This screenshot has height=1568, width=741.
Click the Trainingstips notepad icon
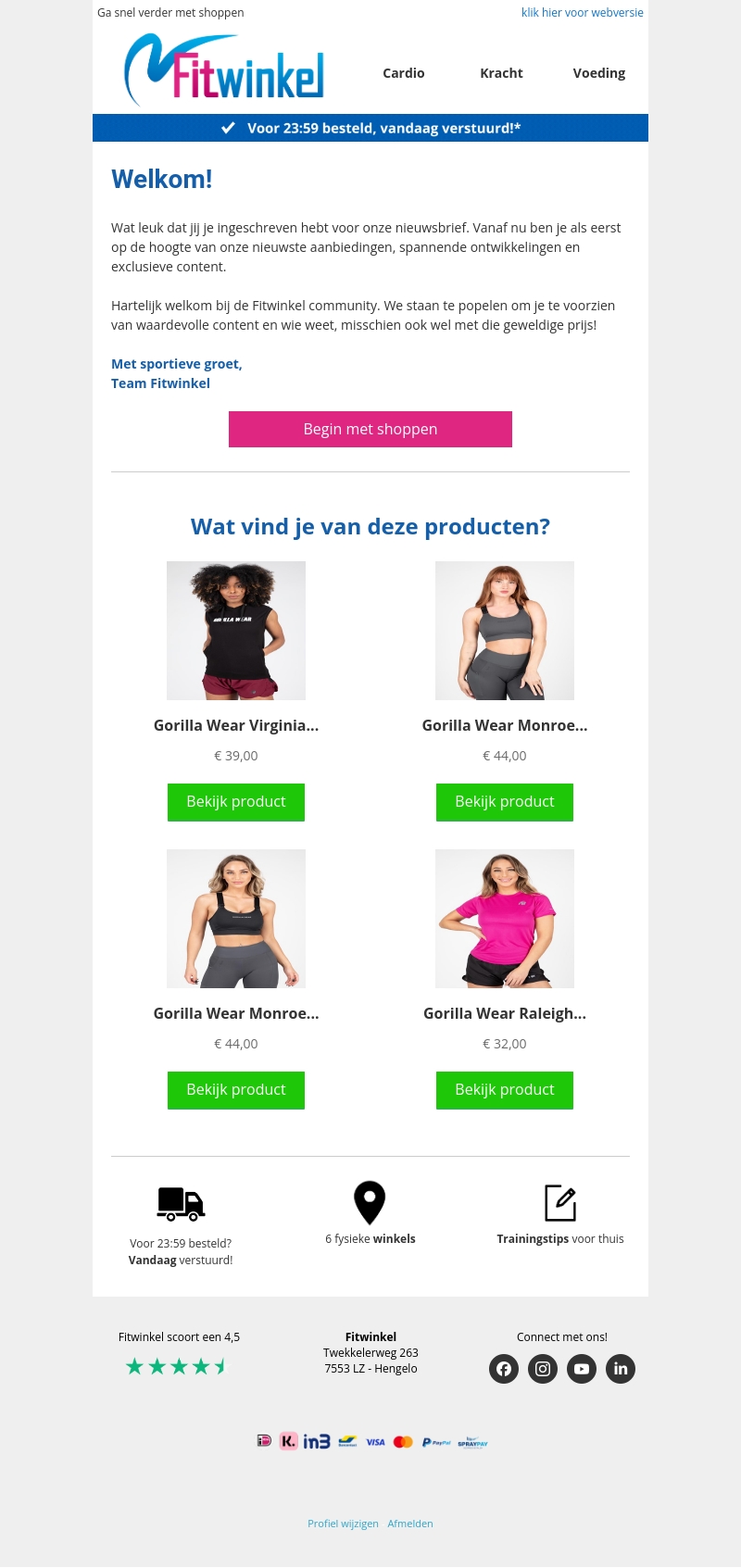(560, 1203)
